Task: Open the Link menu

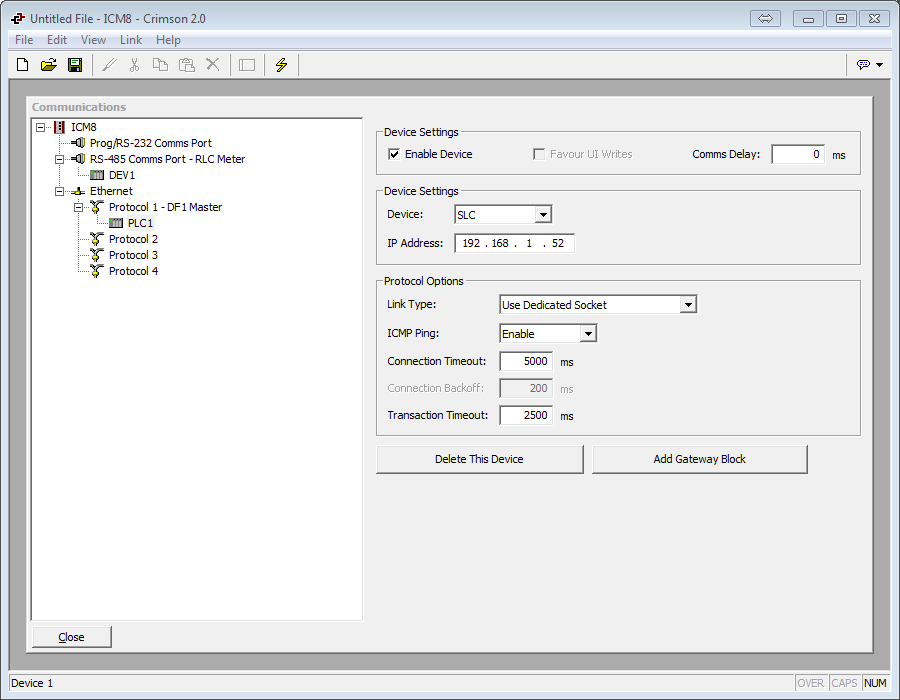Action: point(131,40)
